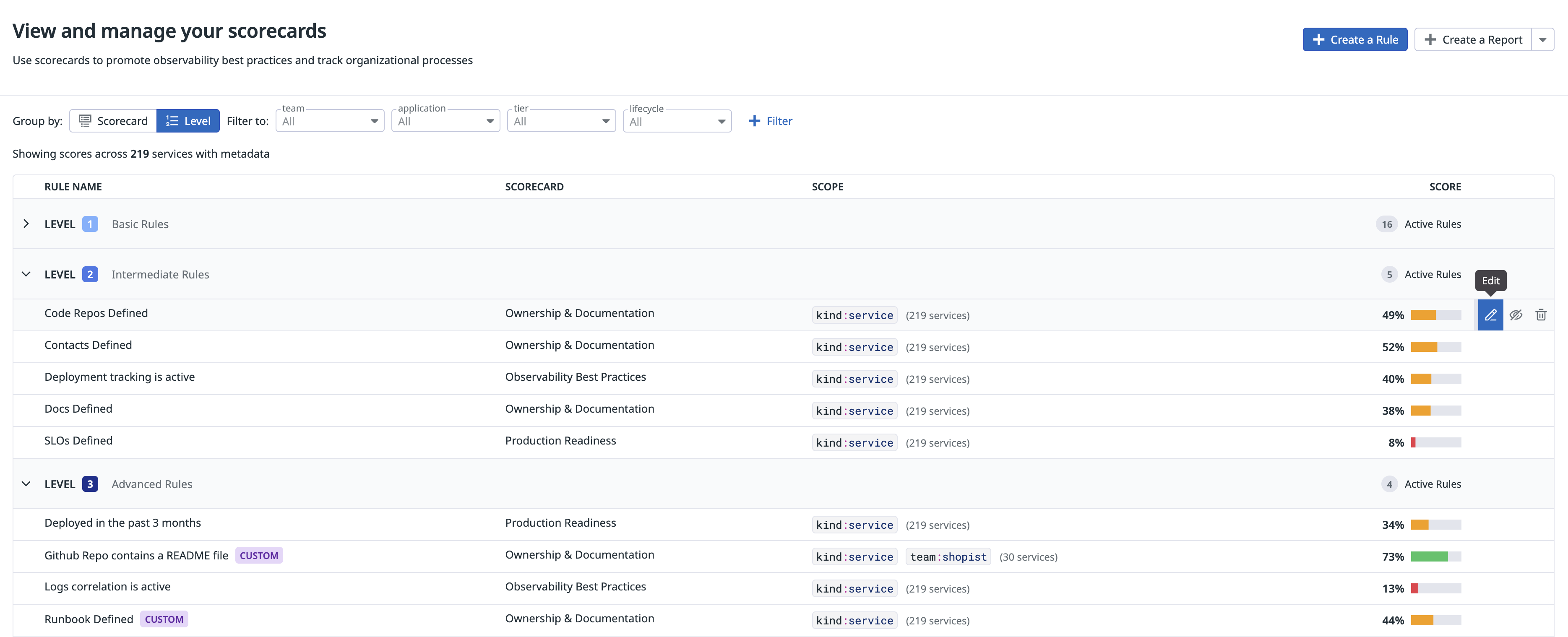
Task: Collapse Level 2 Intermediate Rules
Action: click(26, 274)
